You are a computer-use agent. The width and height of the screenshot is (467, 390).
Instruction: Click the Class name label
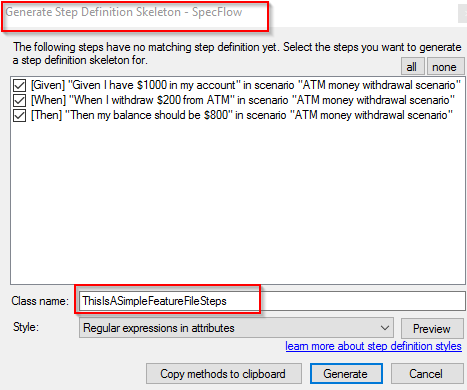coord(40,301)
